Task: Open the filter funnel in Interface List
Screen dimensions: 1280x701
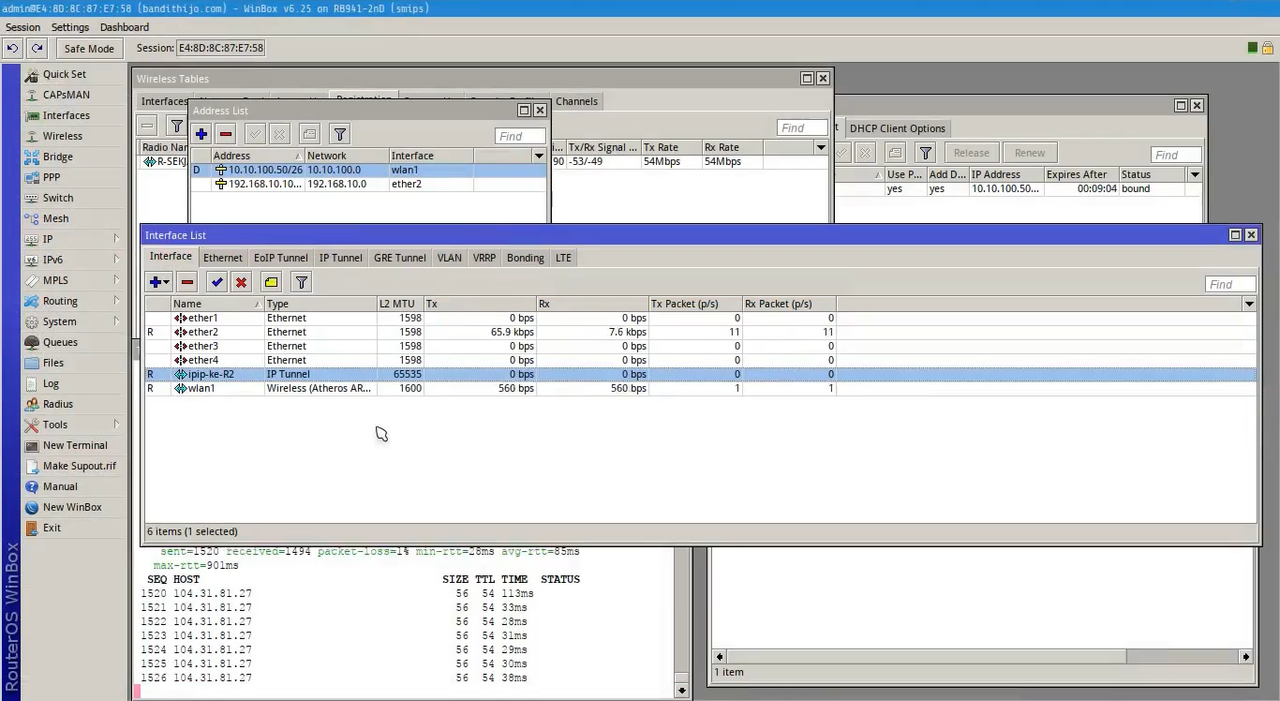Action: 301,282
